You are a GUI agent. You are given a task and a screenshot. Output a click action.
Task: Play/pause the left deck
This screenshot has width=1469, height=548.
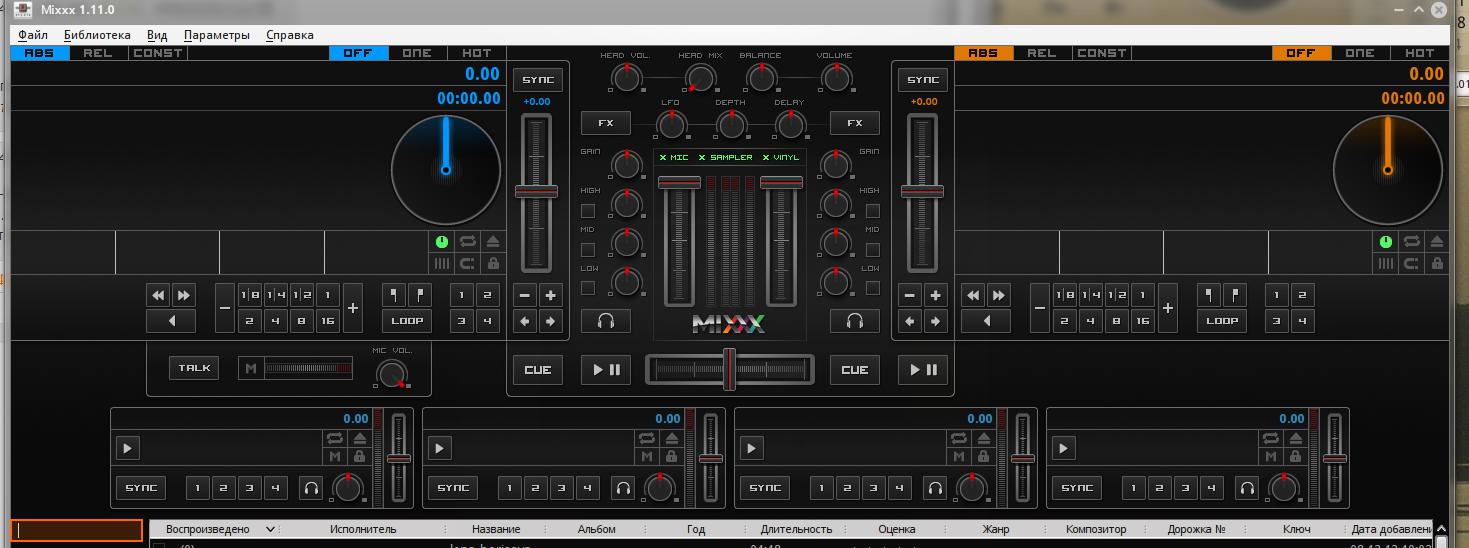[606, 370]
